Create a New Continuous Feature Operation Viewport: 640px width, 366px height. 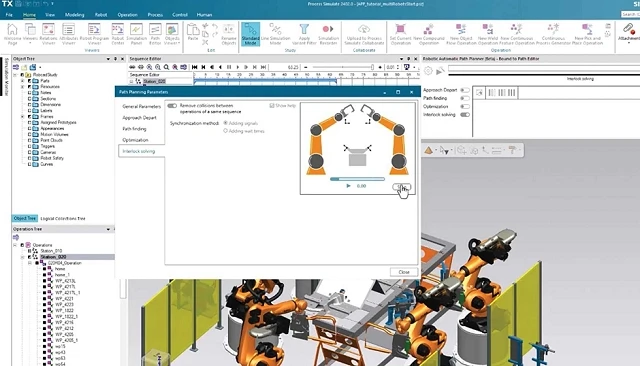517,34
